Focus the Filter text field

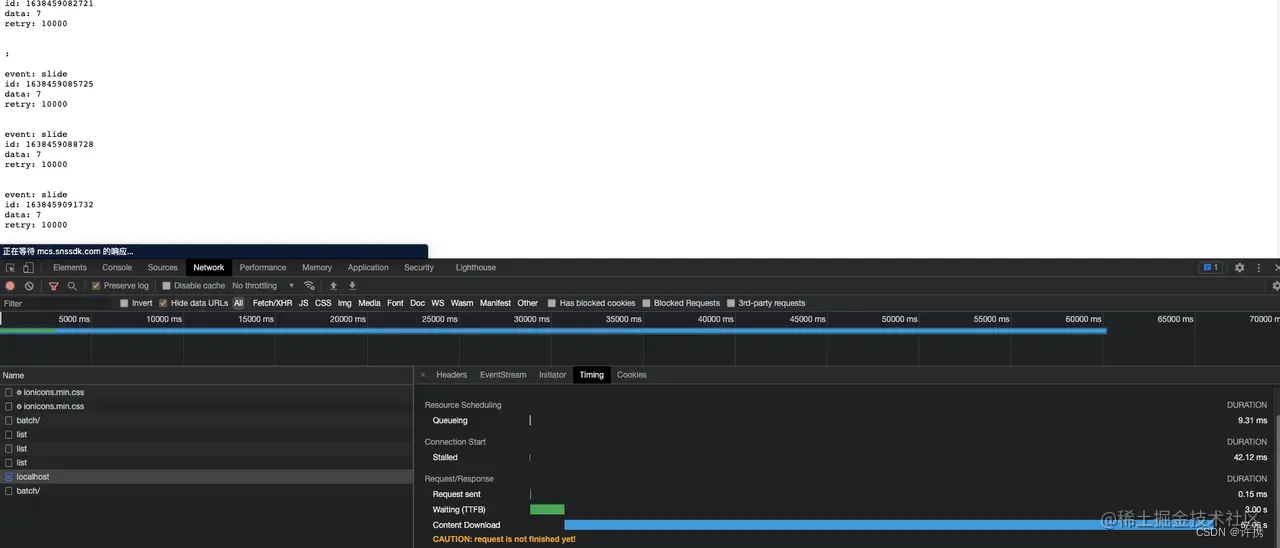click(x=58, y=303)
